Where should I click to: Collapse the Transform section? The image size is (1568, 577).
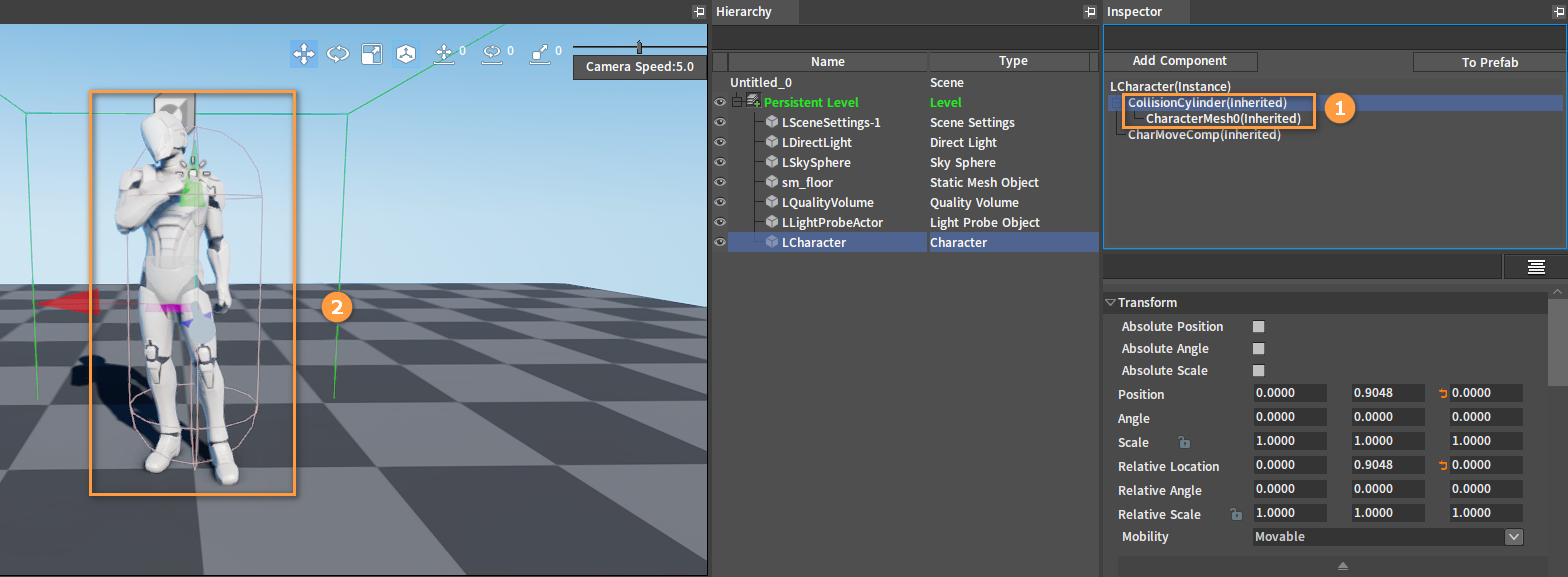[1110, 302]
